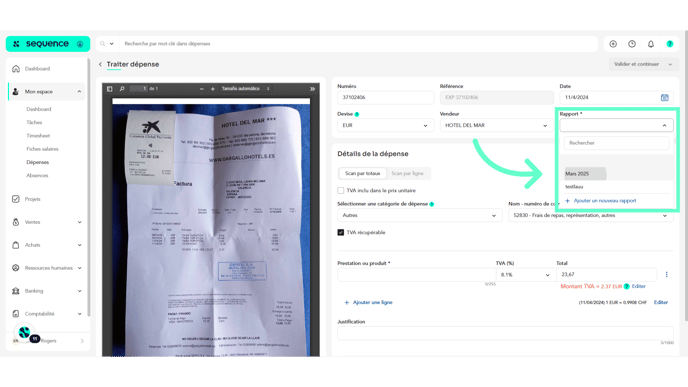Open the notifications bell
This screenshot has width=688, height=387.
point(651,44)
